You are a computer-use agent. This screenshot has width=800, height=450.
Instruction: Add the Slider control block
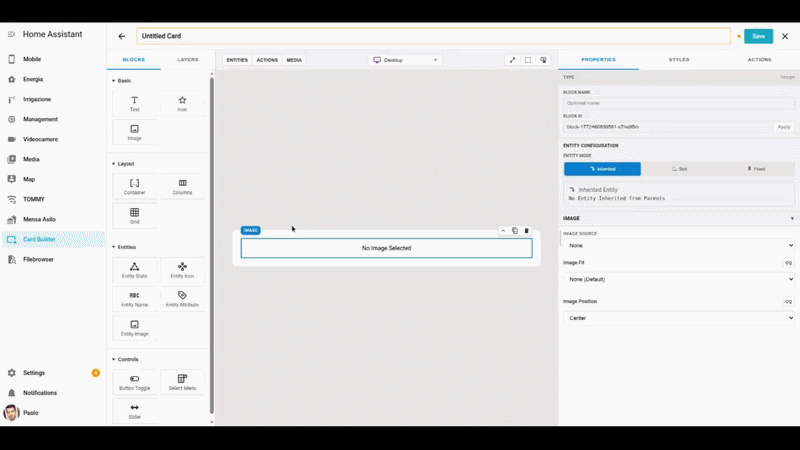pos(134,411)
